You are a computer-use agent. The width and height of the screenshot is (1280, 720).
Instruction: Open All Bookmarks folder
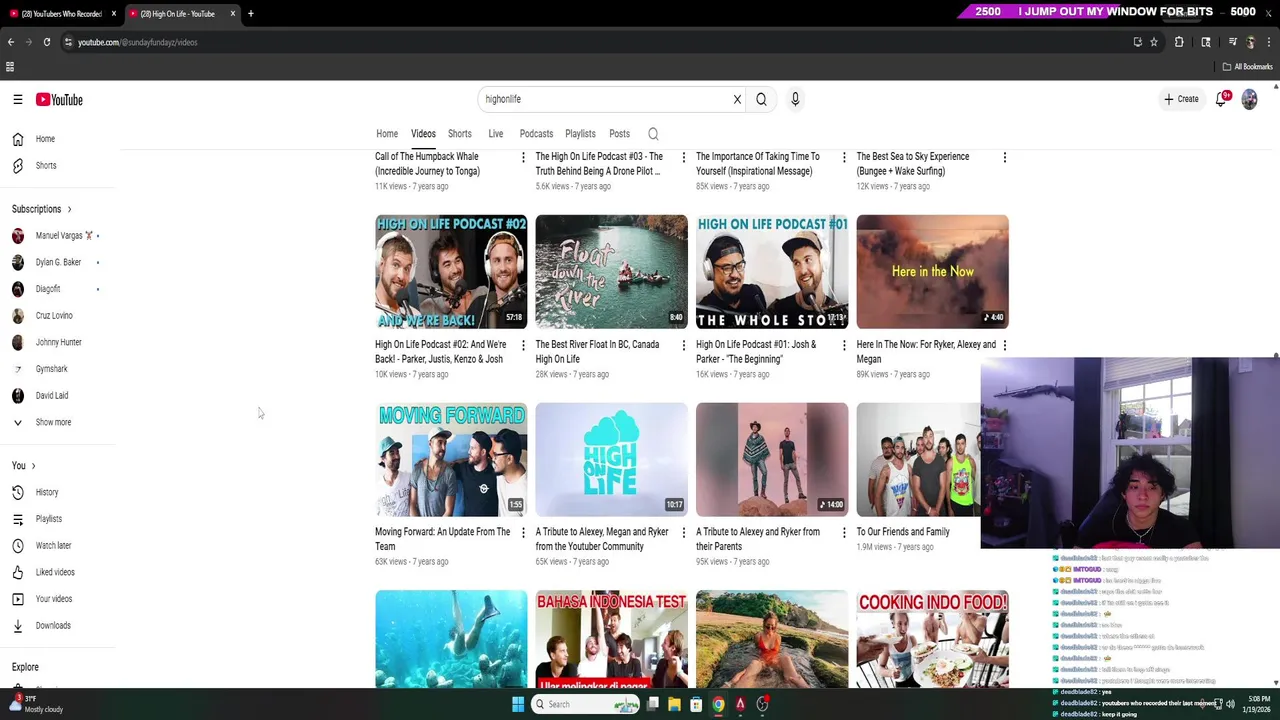[1247, 67]
